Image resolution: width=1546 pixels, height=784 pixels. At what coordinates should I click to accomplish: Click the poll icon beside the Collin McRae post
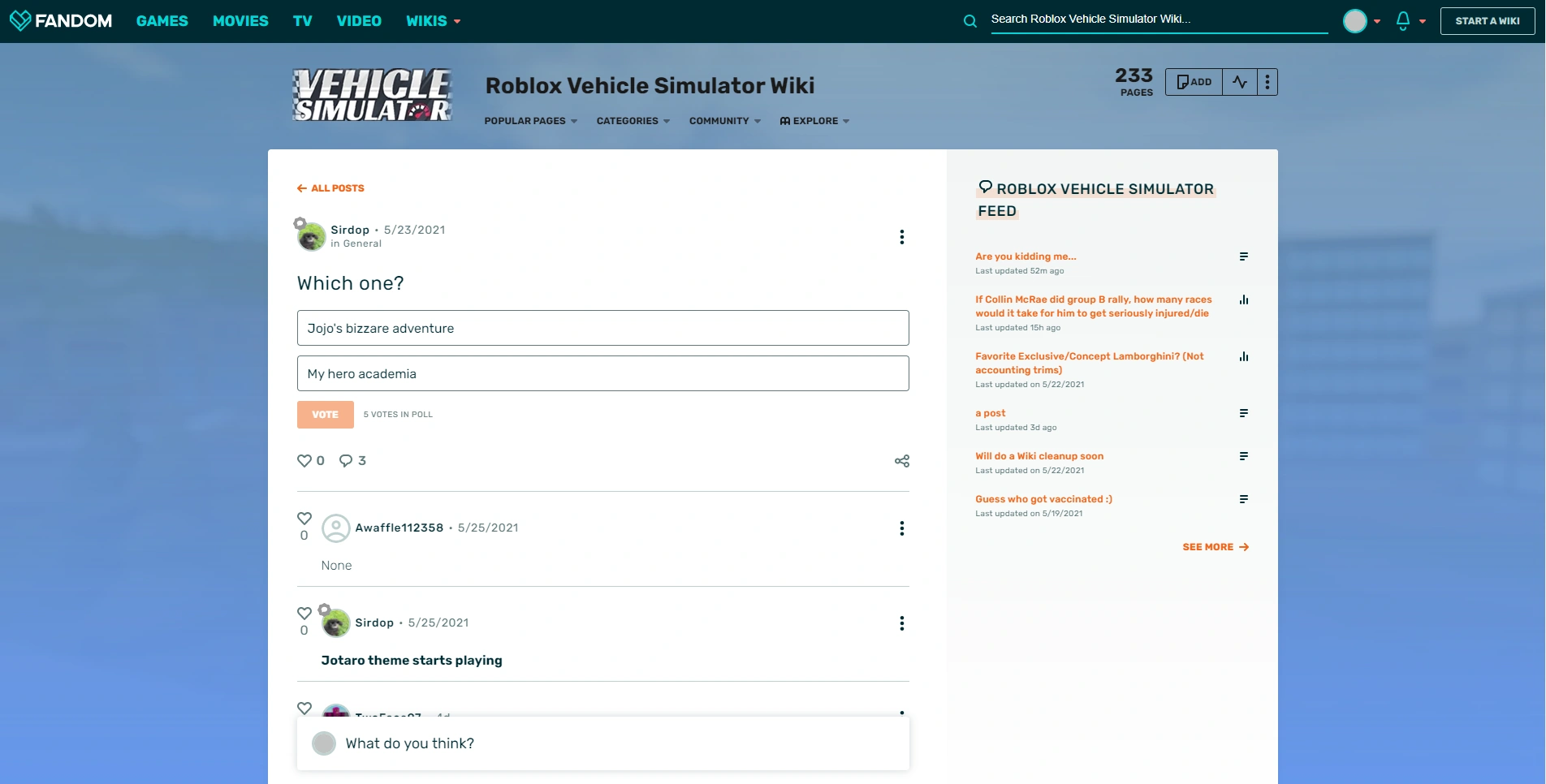click(1245, 299)
